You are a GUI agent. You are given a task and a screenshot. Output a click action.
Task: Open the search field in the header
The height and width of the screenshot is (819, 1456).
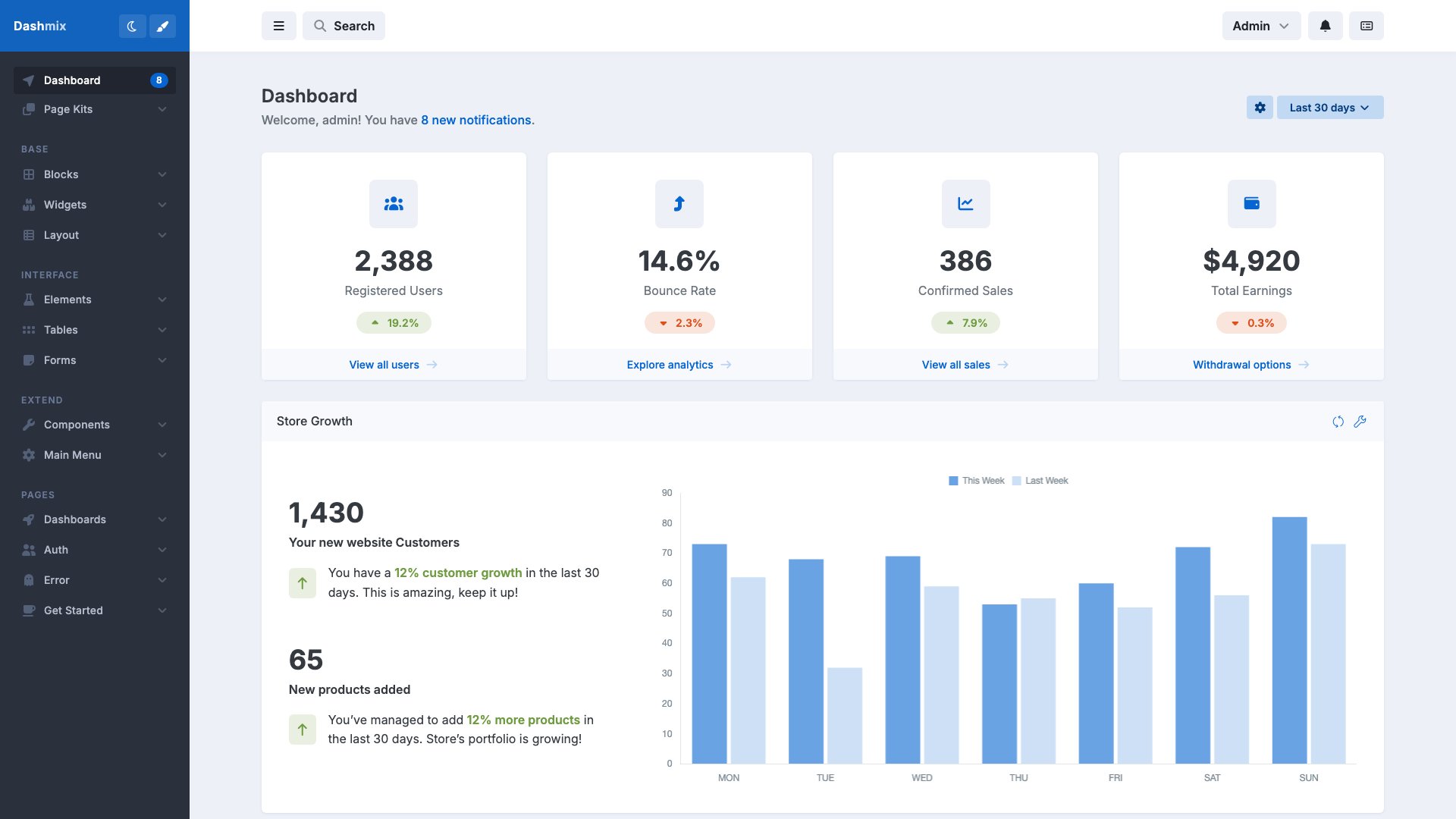tap(344, 26)
